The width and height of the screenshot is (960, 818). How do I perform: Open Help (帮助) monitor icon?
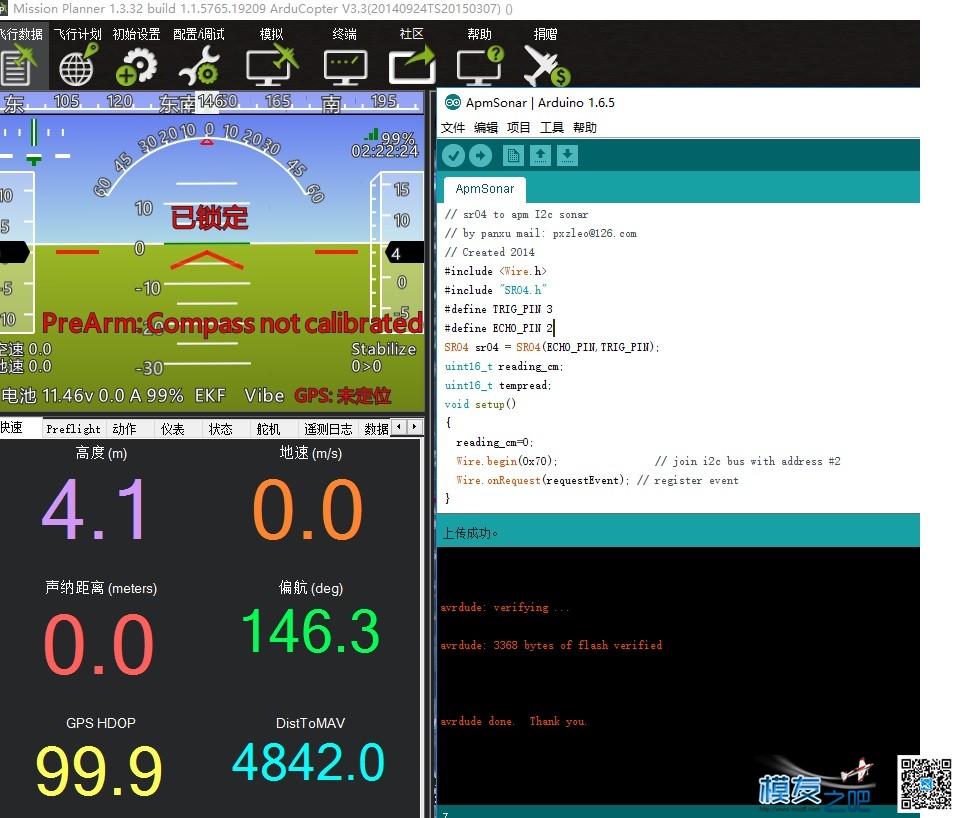click(480, 66)
